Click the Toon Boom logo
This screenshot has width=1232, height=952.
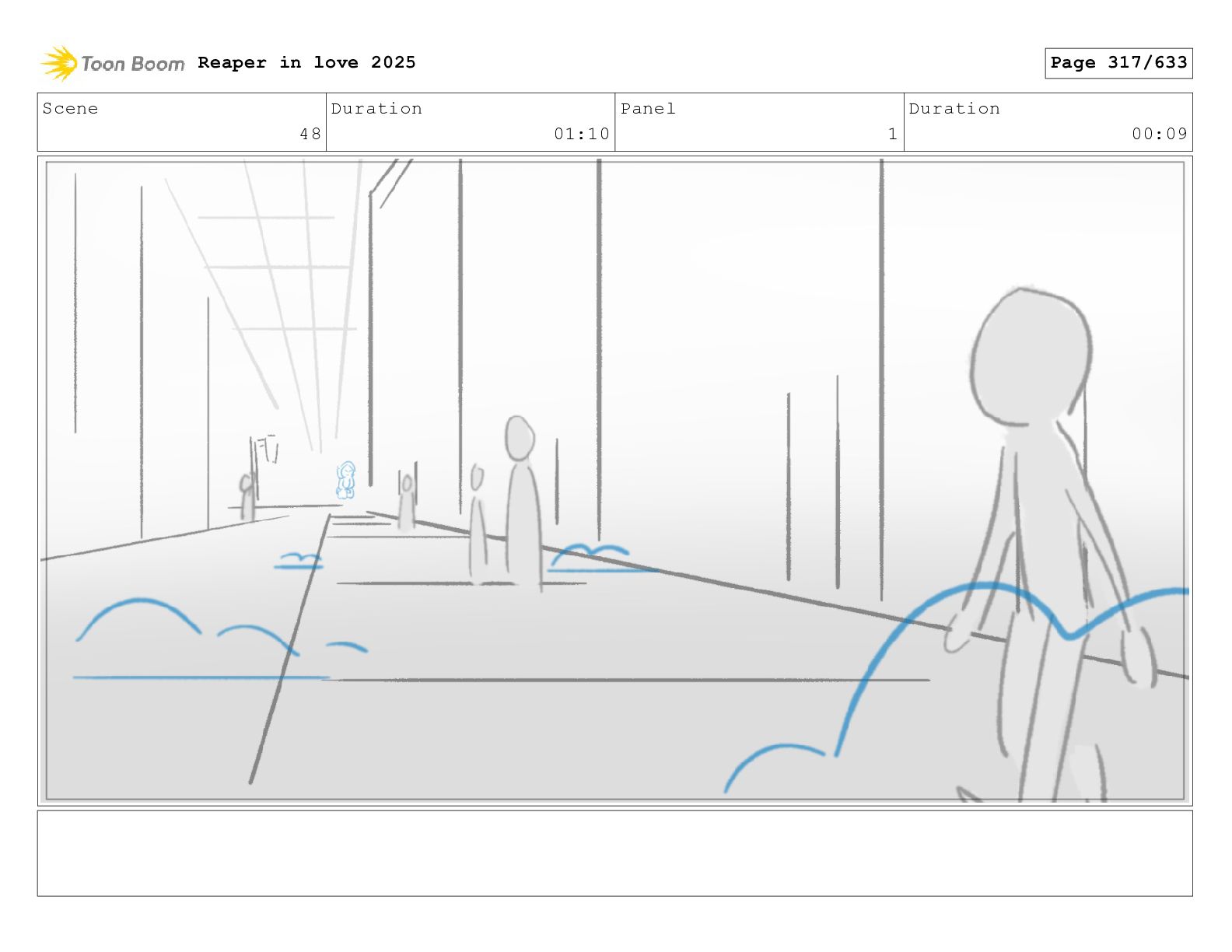(x=113, y=63)
